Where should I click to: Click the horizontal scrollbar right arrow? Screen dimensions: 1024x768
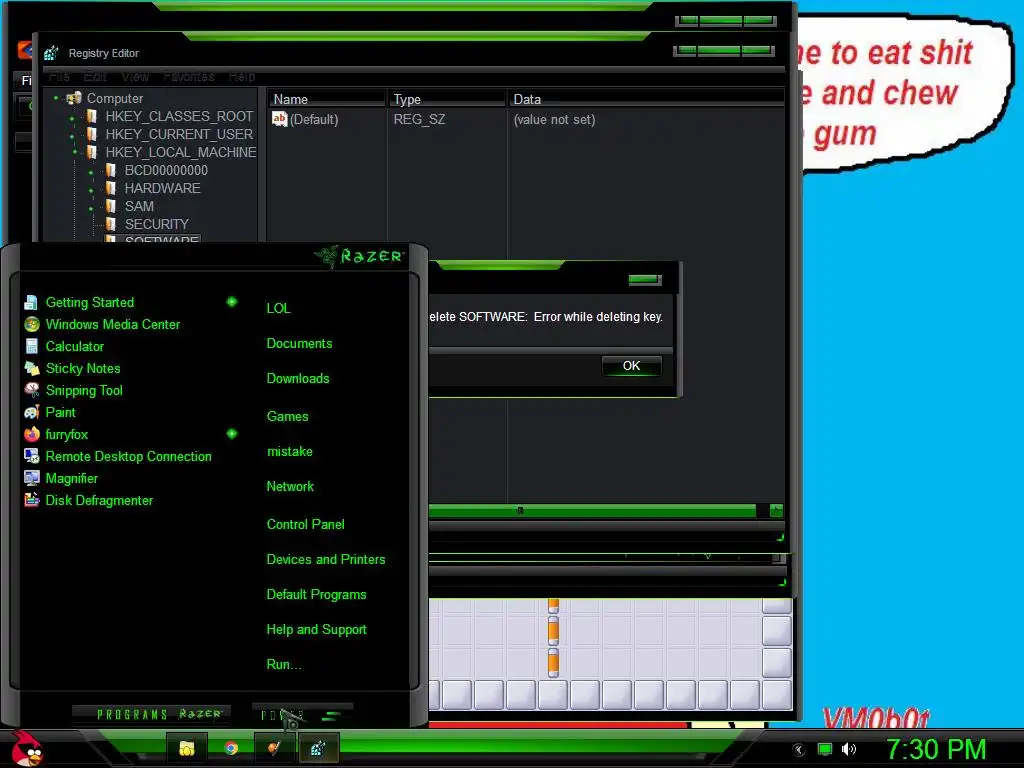776,510
